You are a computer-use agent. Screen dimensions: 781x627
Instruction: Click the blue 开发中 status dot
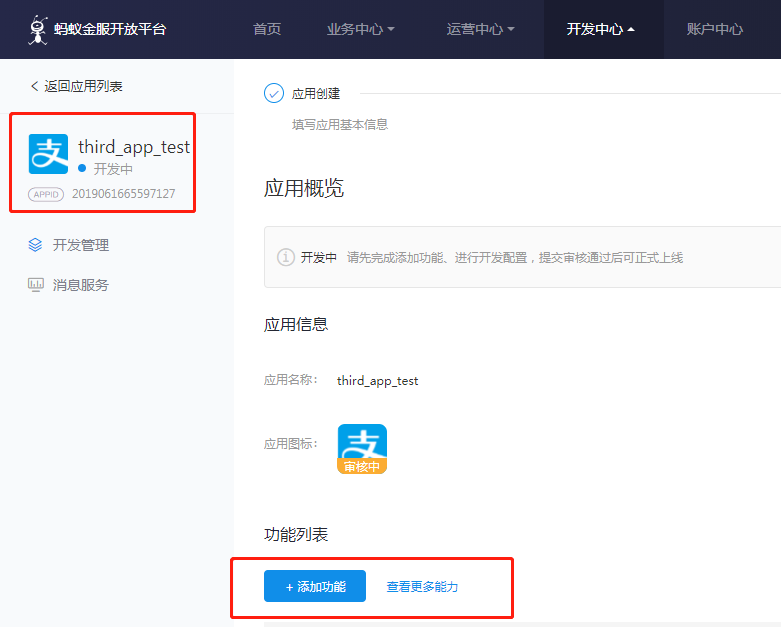(x=82, y=168)
